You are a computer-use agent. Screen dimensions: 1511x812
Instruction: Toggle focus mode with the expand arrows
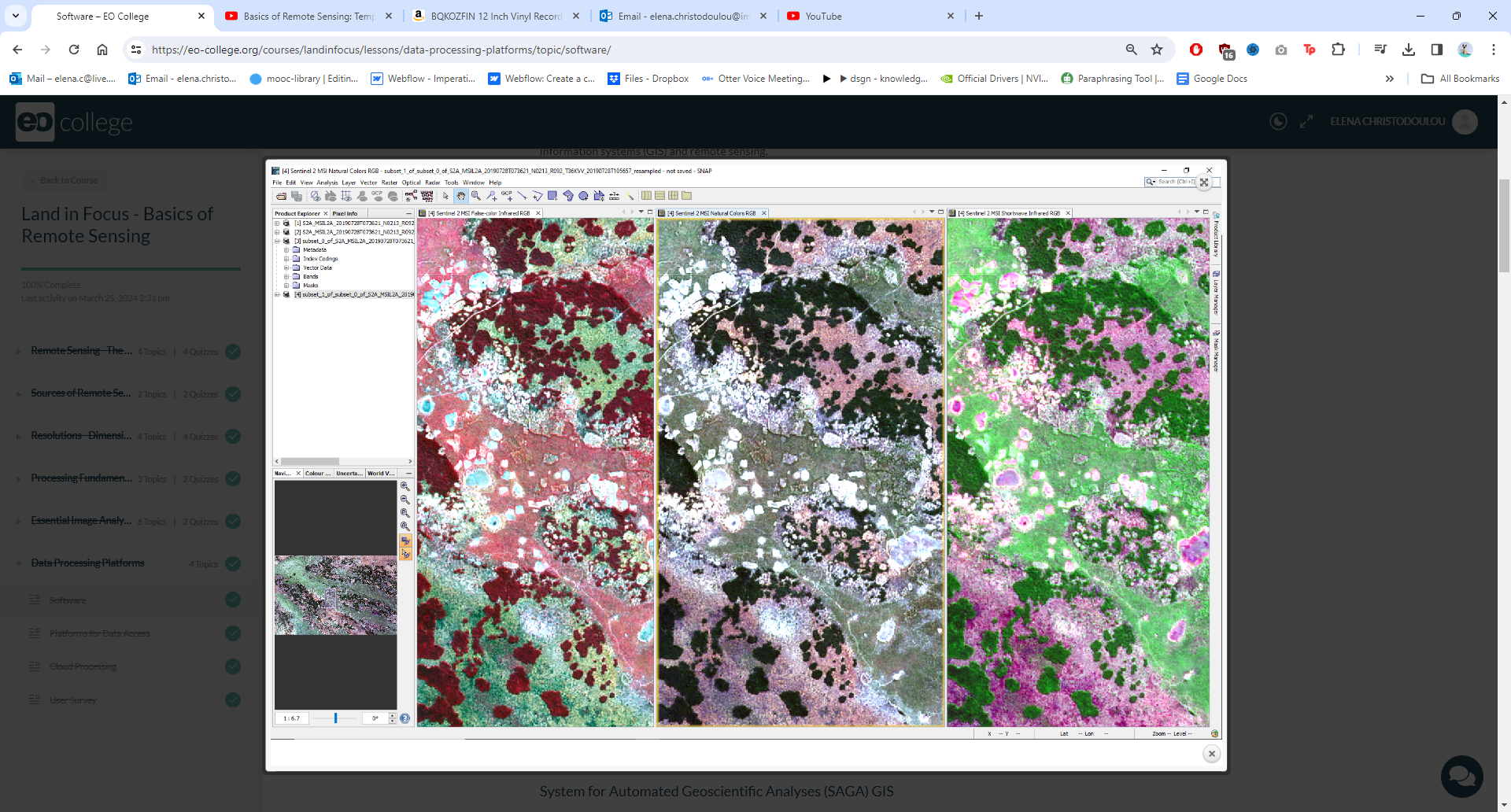click(1306, 121)
